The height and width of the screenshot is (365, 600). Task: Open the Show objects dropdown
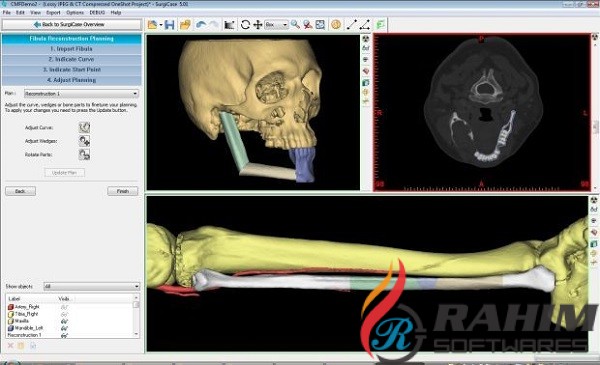pyautogui.click(x=92, y=286)
